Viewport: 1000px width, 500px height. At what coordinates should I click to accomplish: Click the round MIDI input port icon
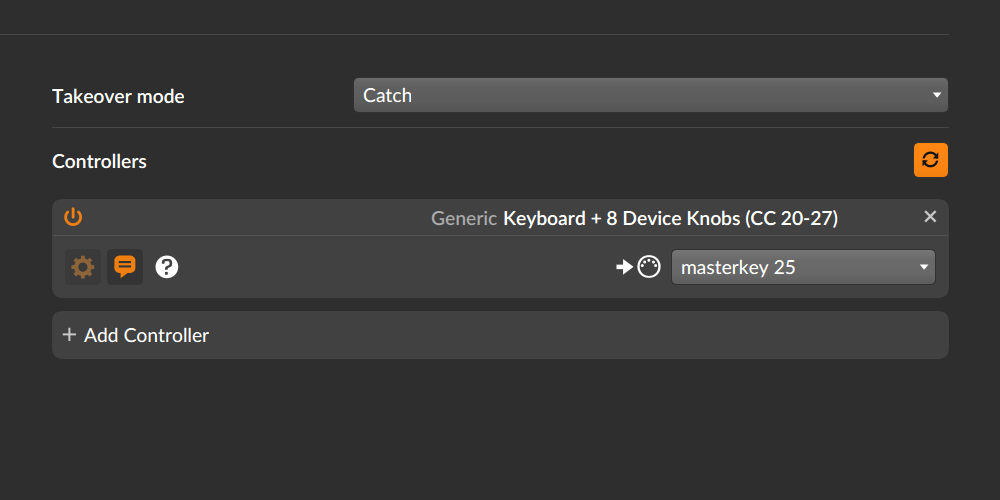coord(649,267)
